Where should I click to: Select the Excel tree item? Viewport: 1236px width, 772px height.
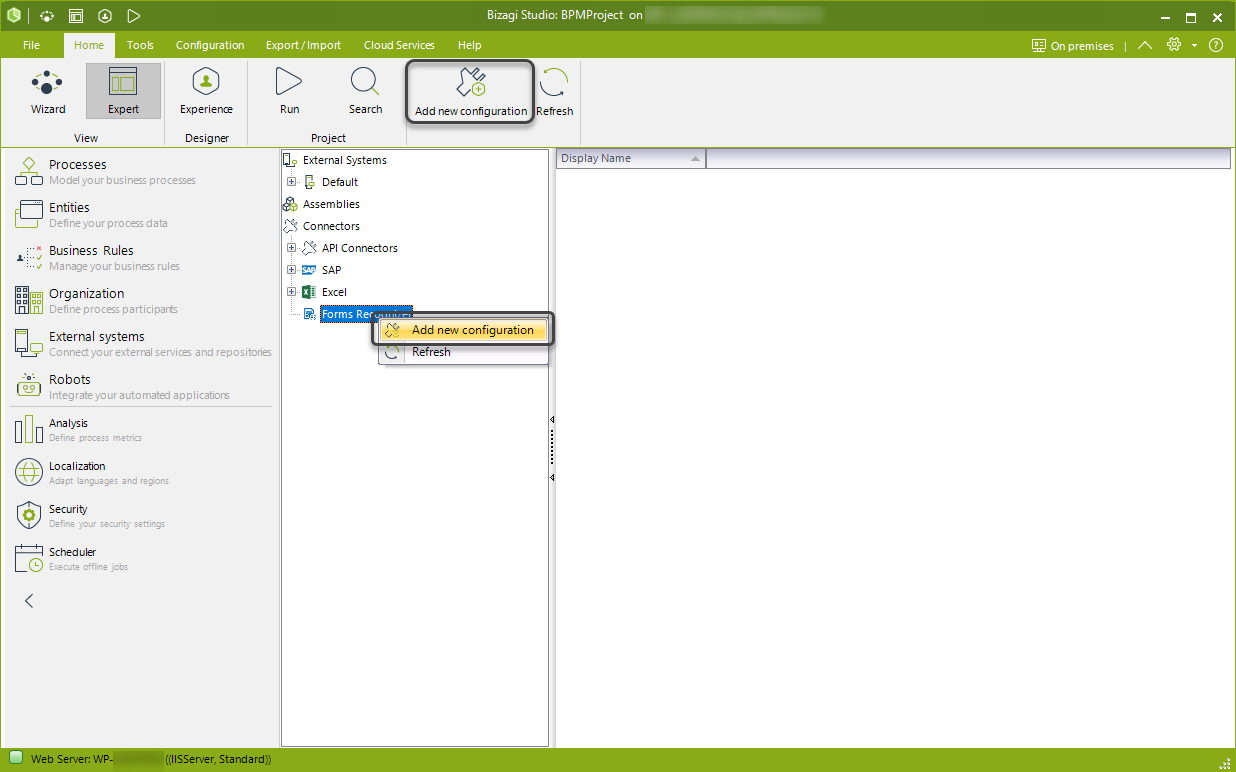[x=334, y=292]
